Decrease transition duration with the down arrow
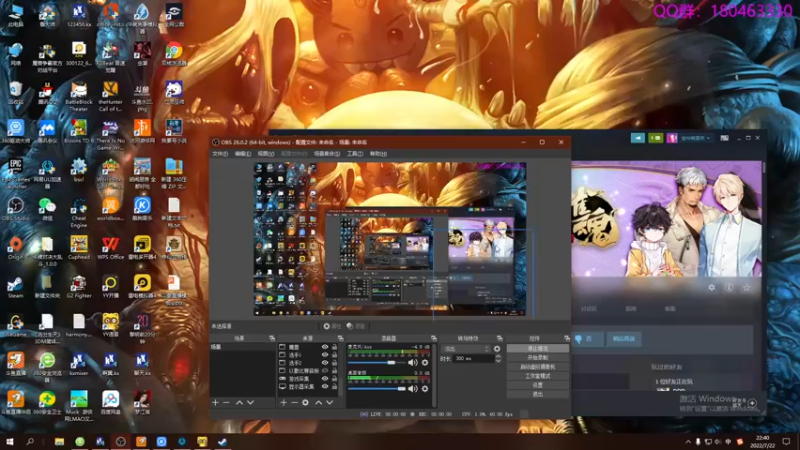This screenshot has height=450, width=800. pos(498,361)
